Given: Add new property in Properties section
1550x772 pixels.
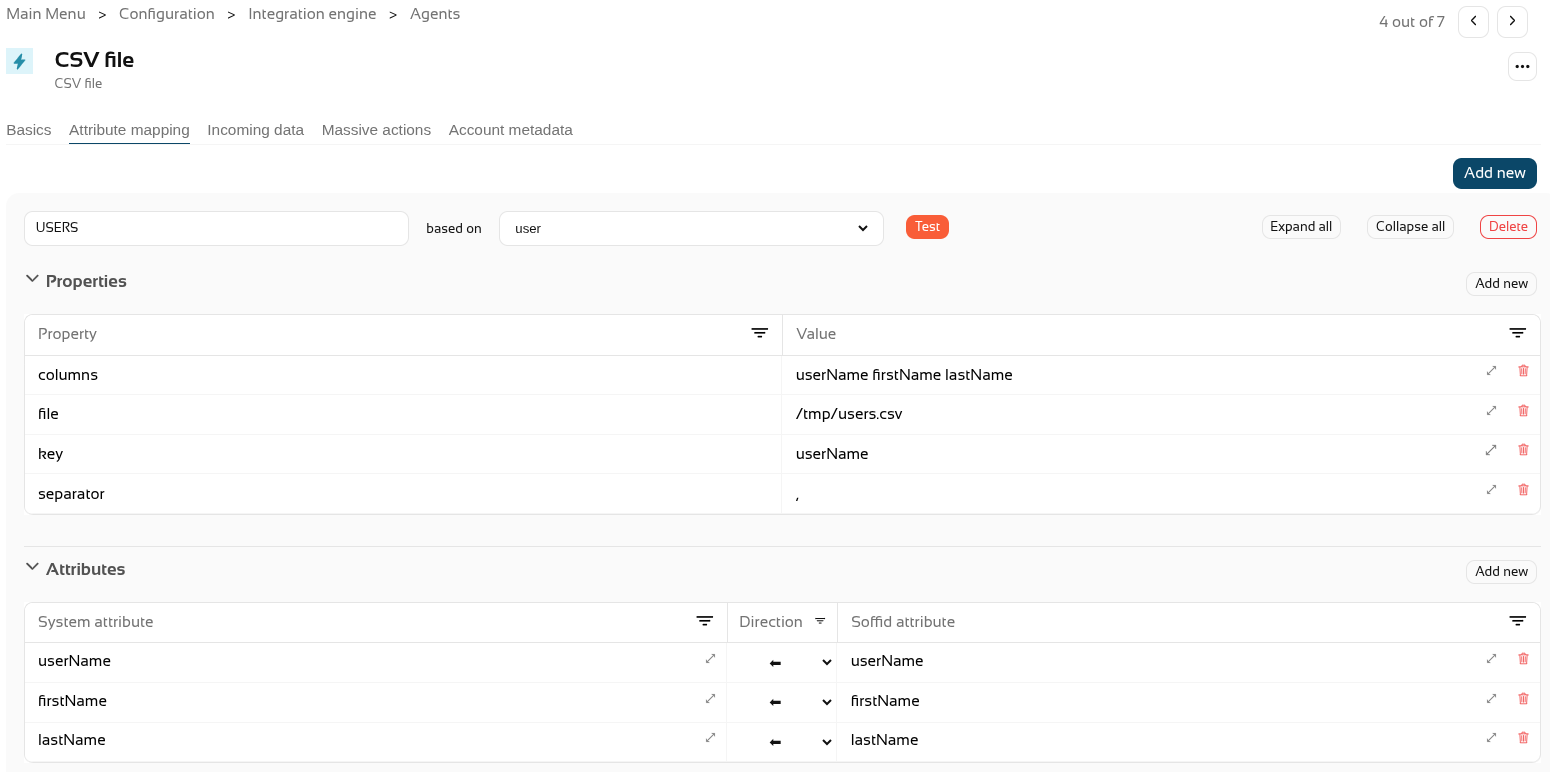Looking at the screenshot, I should [1501, 284].
